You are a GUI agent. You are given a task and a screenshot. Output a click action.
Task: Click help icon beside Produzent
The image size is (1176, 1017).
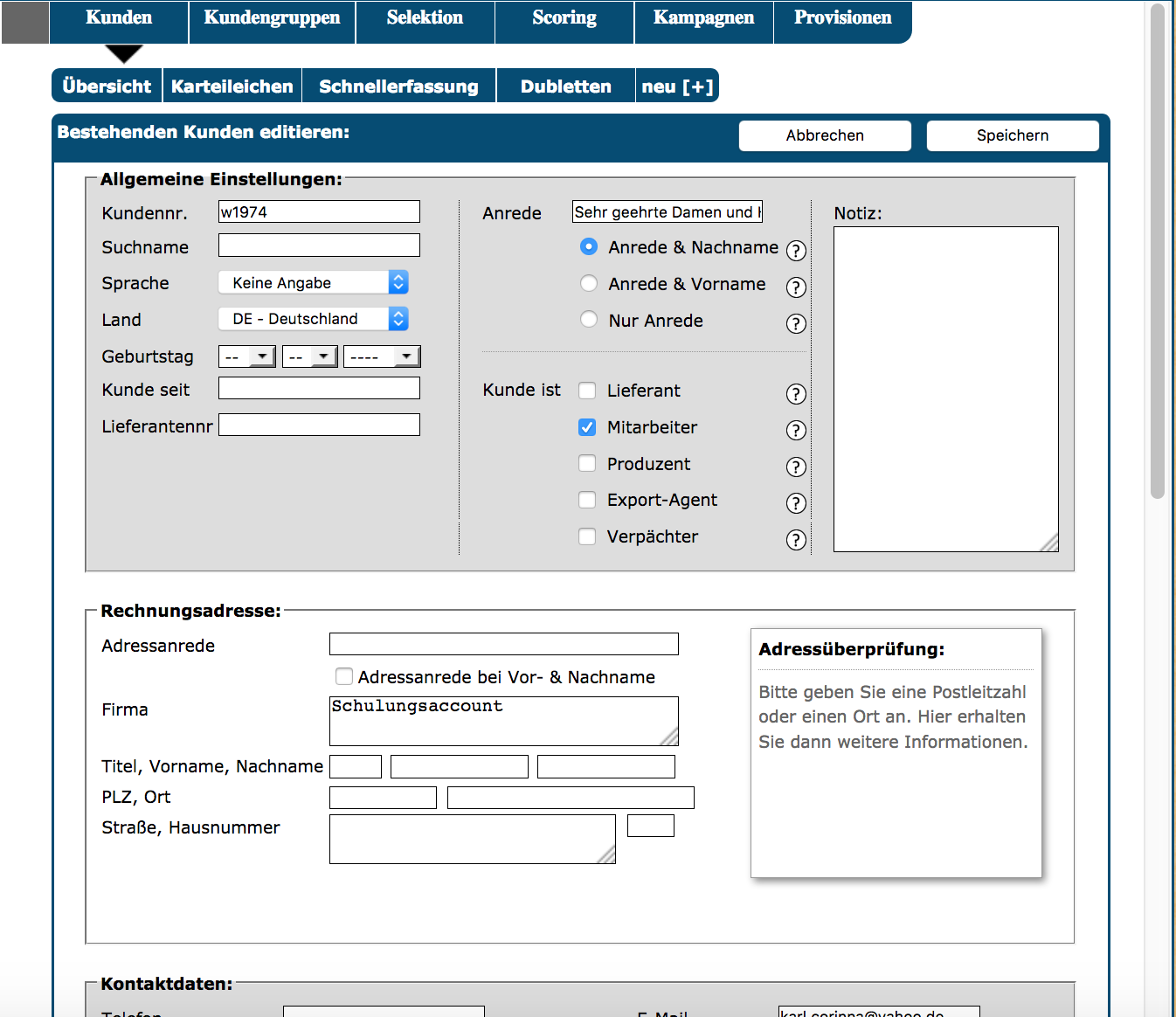(x=795, y=467)
